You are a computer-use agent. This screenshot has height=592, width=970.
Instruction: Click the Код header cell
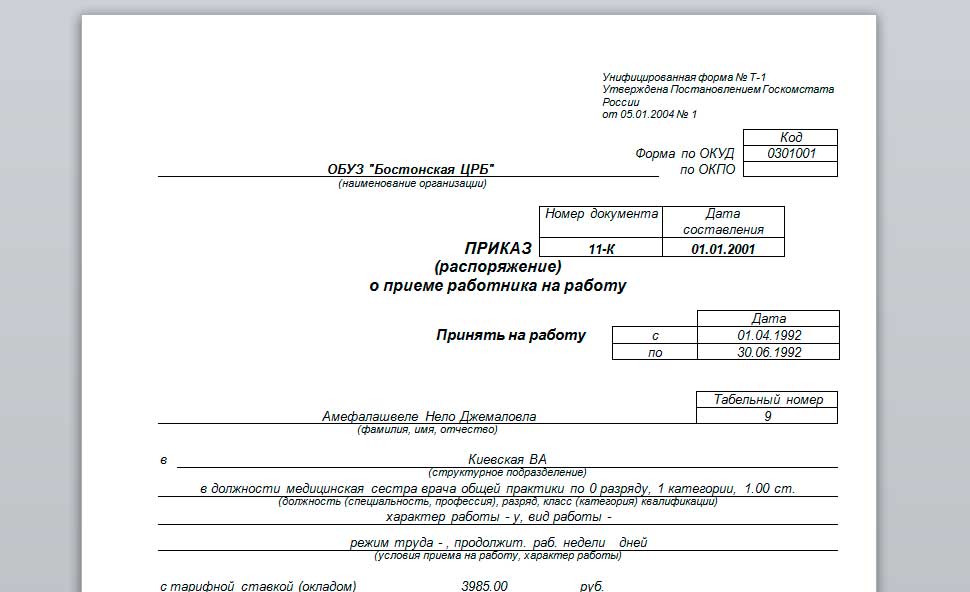(791, 137)
